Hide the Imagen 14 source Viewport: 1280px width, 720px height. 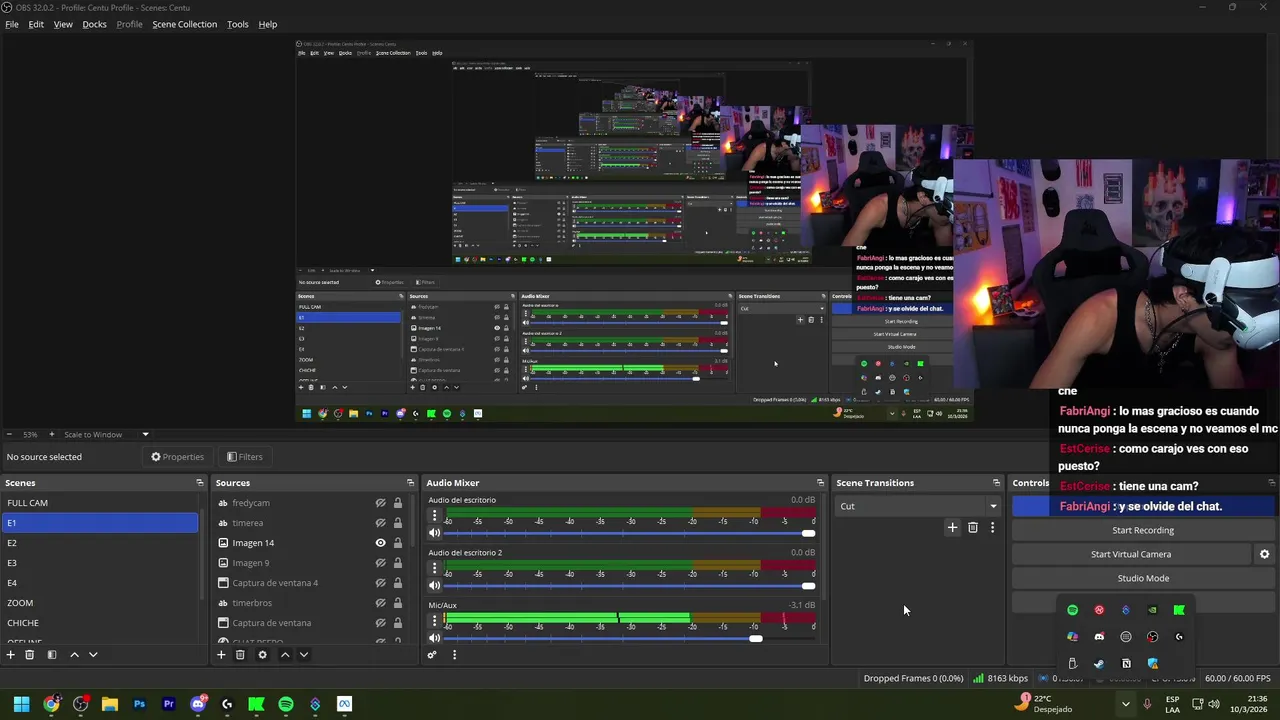pos(380,543)
